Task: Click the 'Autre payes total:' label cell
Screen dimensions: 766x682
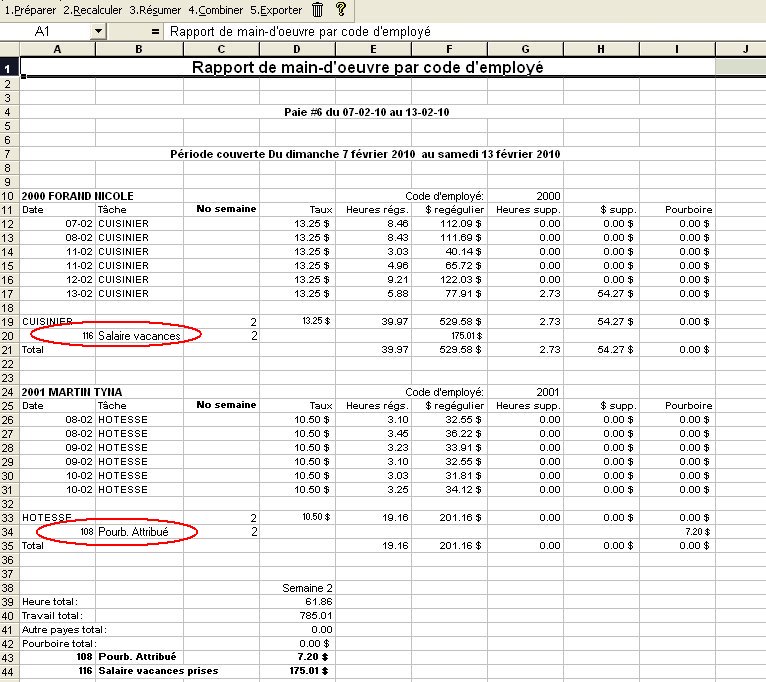Action: (64, 630)
